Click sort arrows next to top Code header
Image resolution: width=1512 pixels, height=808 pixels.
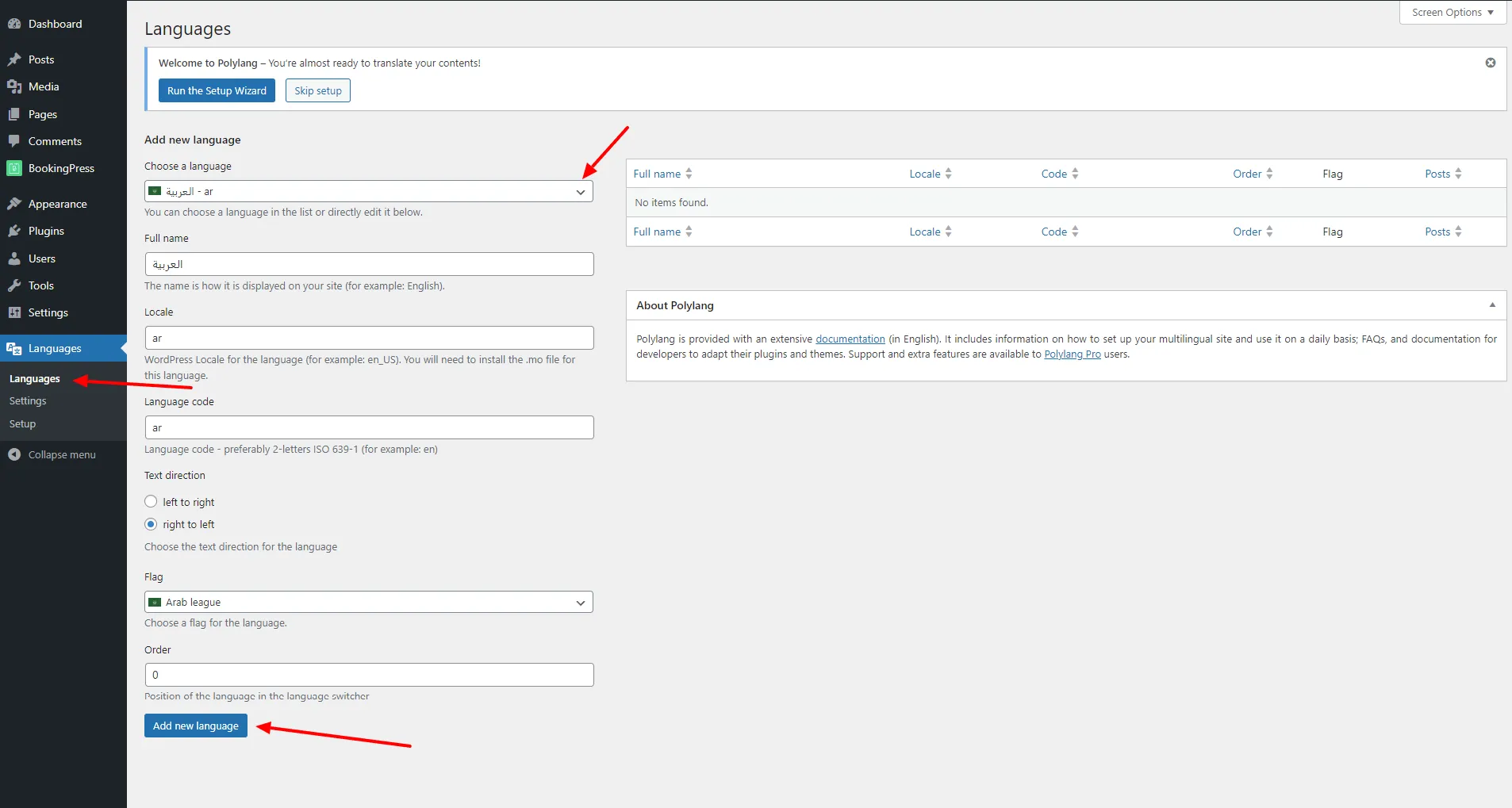pos(1075,174)
